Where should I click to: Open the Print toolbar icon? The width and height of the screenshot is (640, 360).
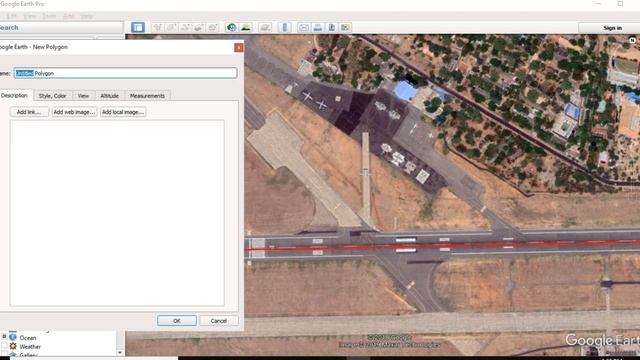(x=318, y=27)
